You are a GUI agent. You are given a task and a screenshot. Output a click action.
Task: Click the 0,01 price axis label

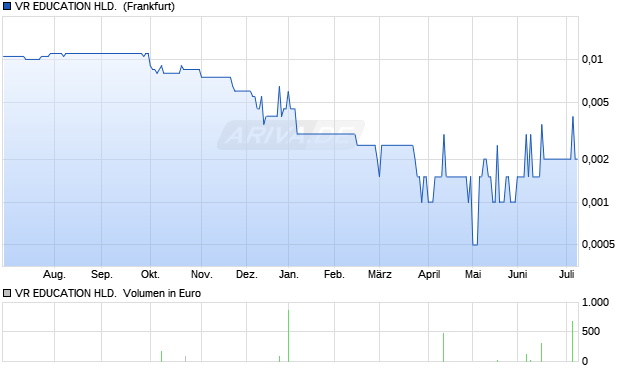(x=592, y=60)
